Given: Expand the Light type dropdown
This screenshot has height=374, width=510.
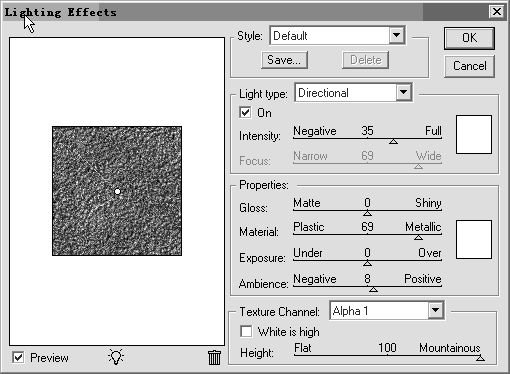Looking at the screenshot, I should point(404,92).
